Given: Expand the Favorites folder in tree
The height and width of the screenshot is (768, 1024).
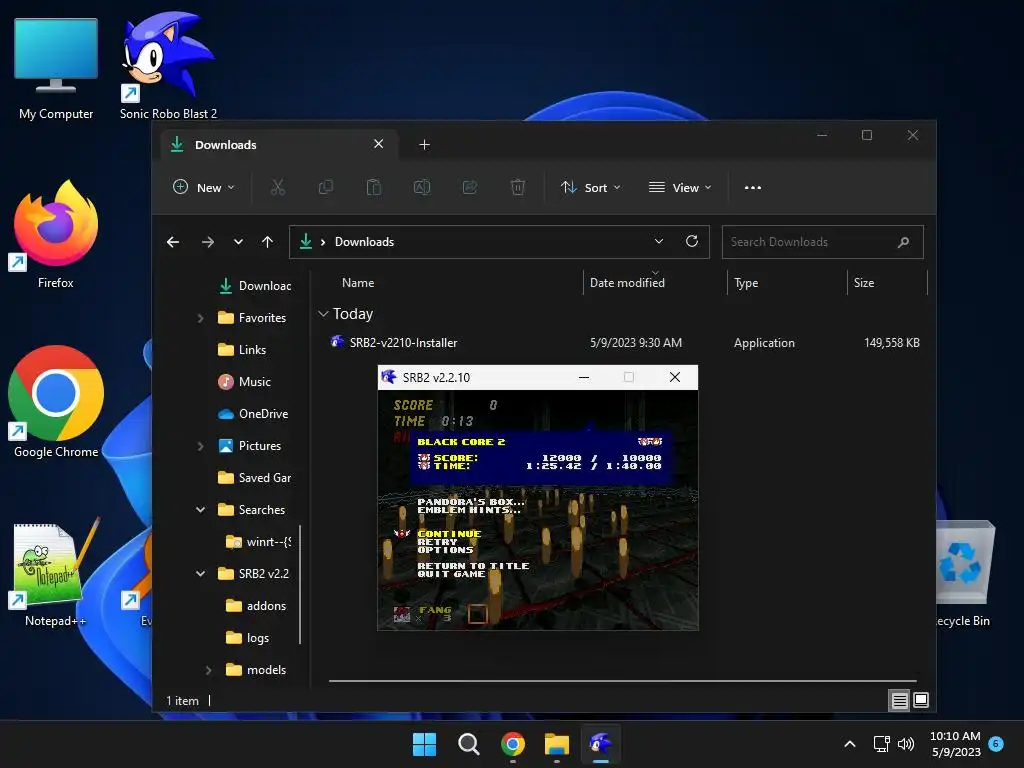Looking at the screenshot, I should [200, 318].
